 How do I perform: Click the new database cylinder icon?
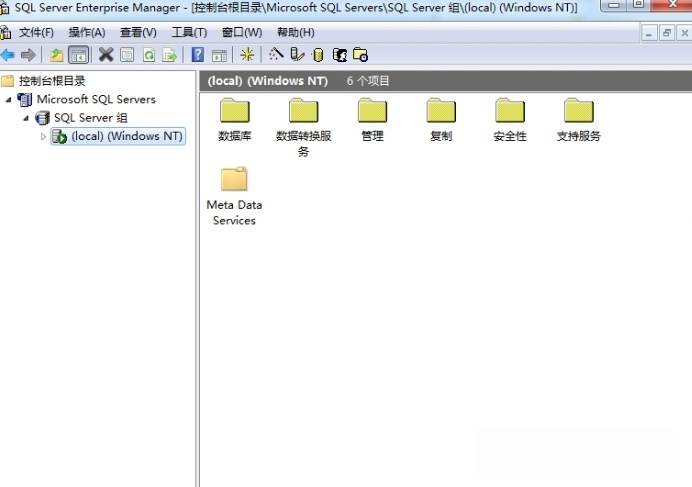click(318, 55)
